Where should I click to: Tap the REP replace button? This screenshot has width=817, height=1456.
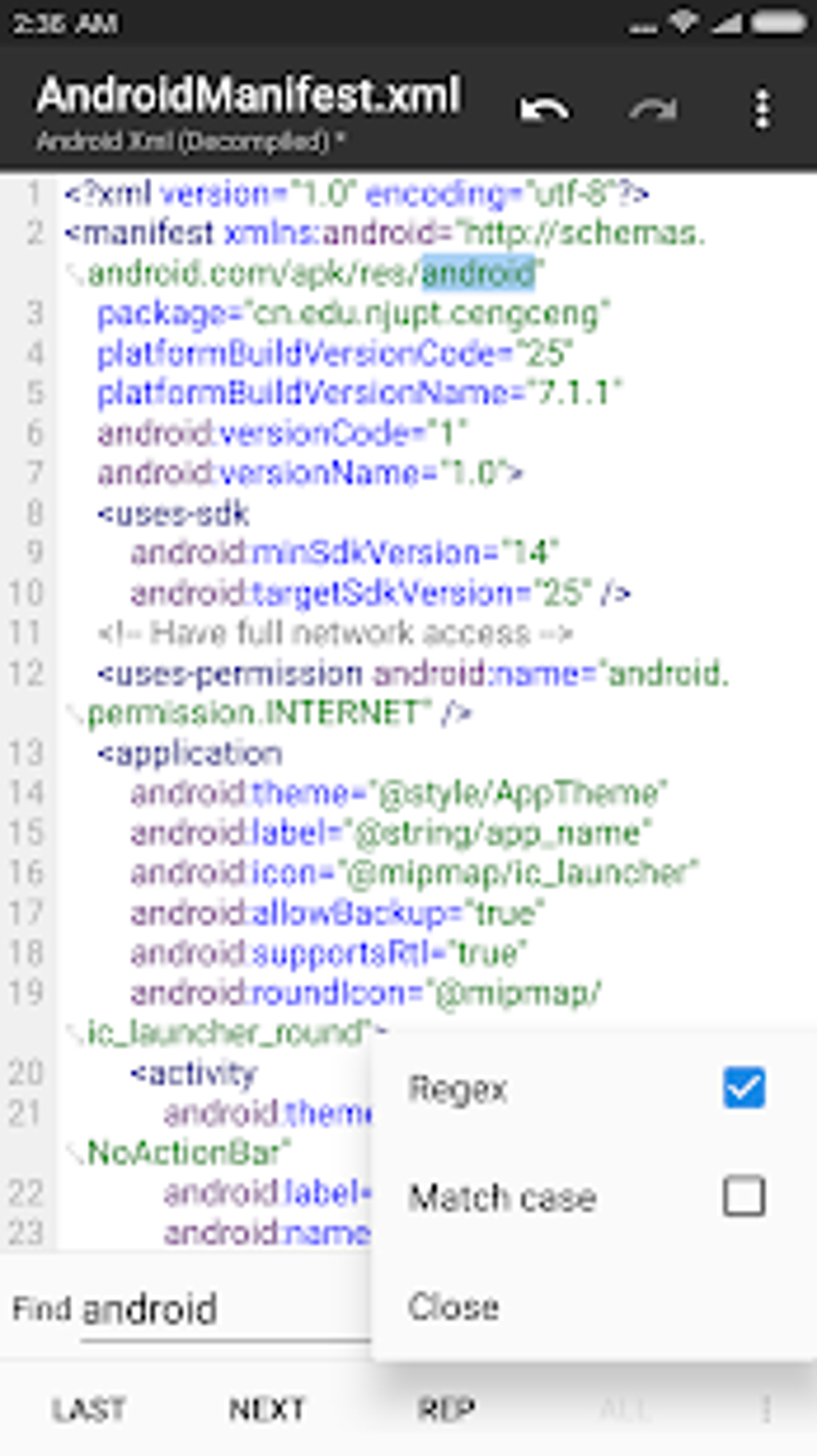pyautogui.click(x=446, y=1409)
